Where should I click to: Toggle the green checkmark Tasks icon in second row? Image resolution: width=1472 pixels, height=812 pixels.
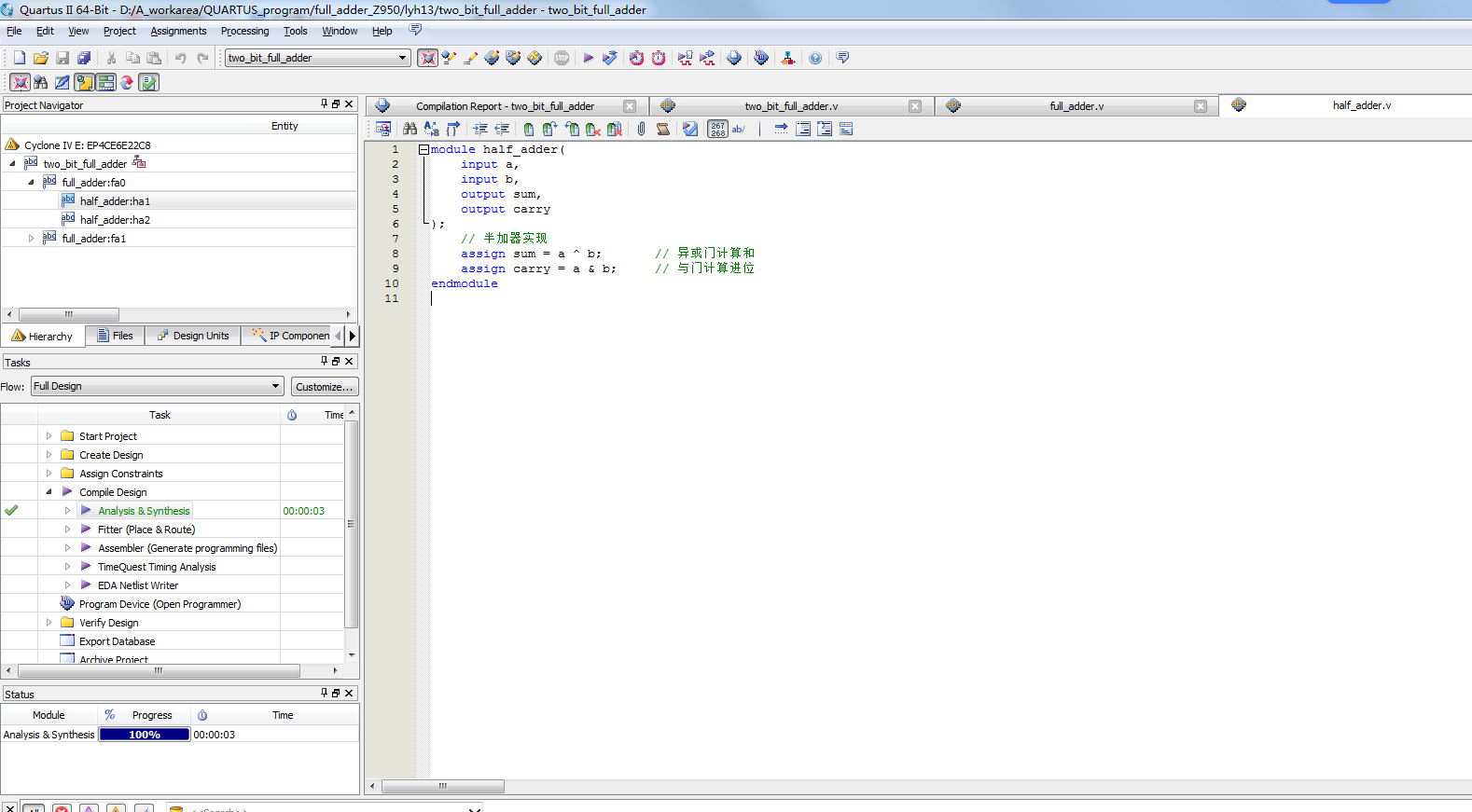148,82
